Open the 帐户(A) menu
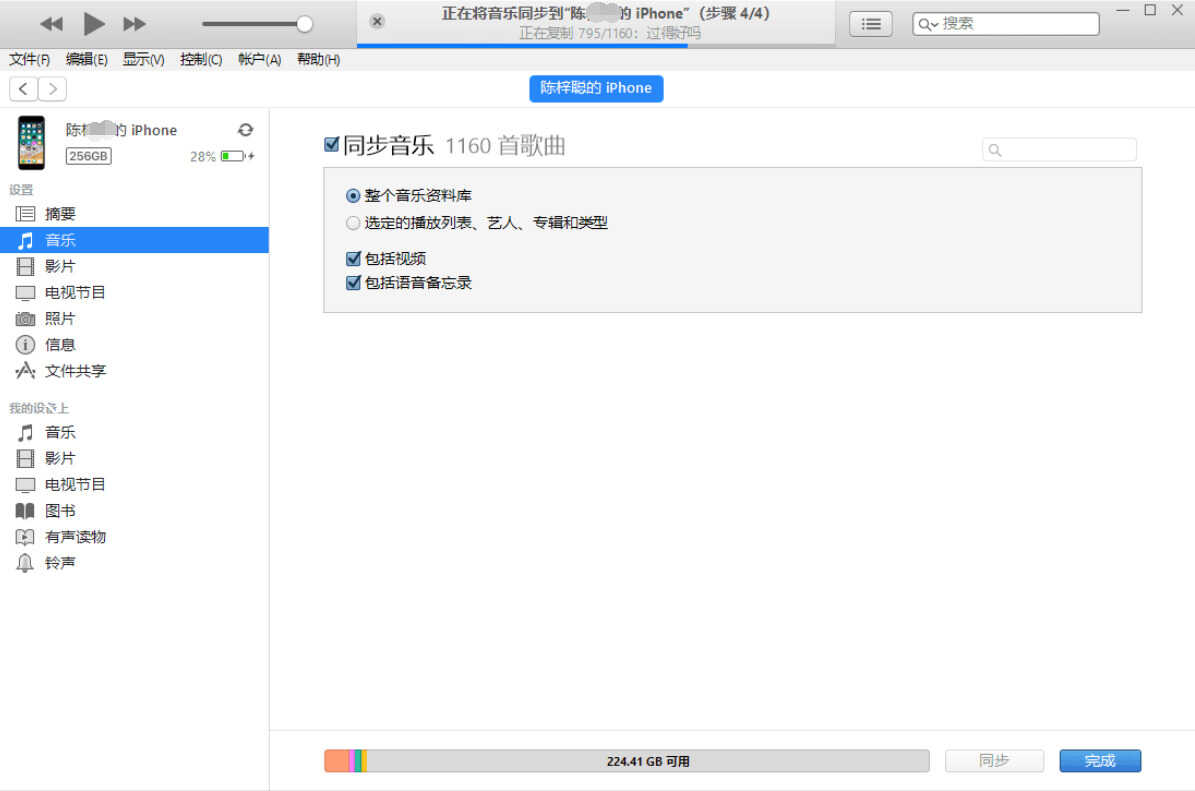This screenshot has width=1195, height=791. 259,59
